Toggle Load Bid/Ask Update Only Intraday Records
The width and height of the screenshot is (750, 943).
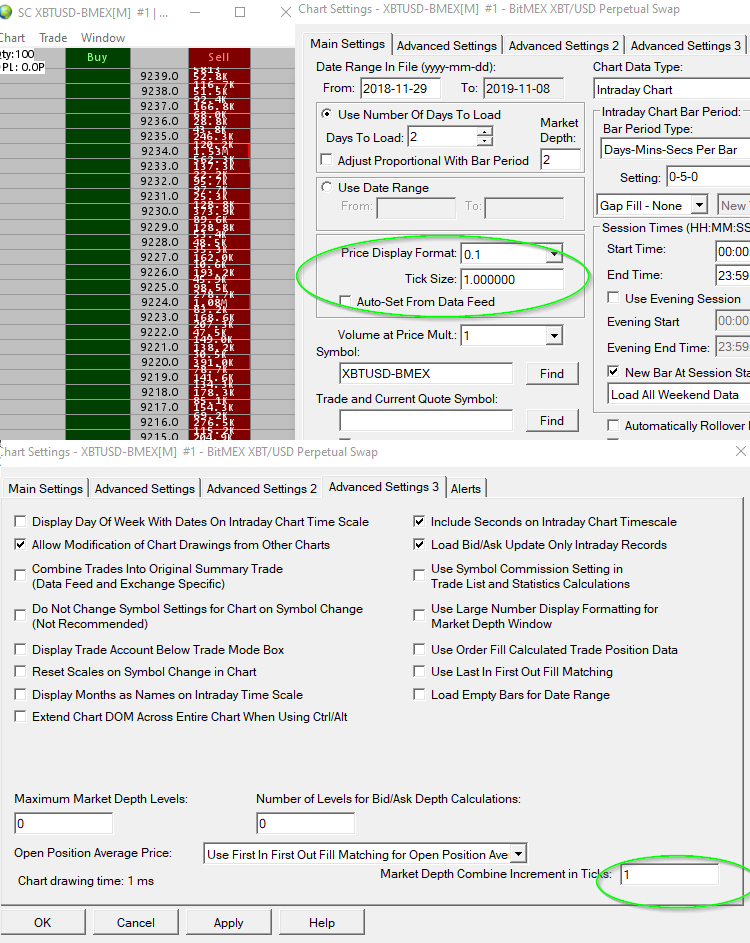(x=419, y=544)
